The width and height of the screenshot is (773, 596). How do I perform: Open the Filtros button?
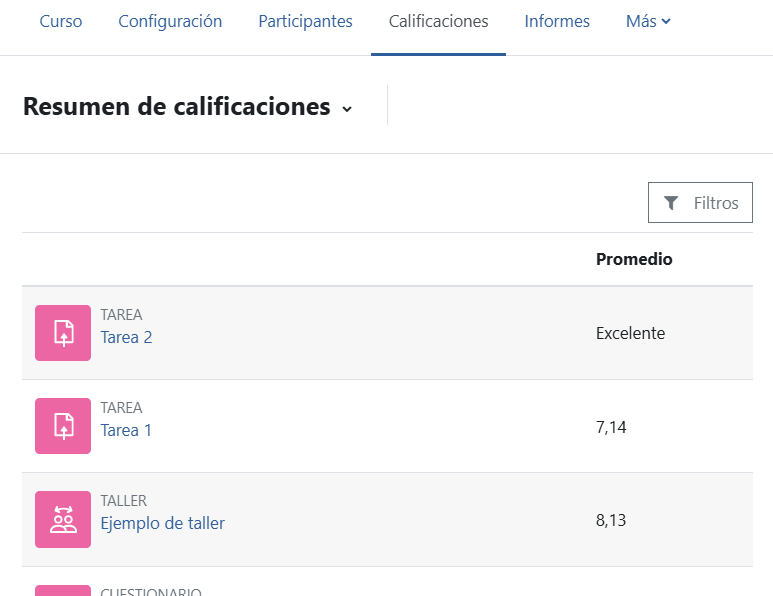(700, 203)
